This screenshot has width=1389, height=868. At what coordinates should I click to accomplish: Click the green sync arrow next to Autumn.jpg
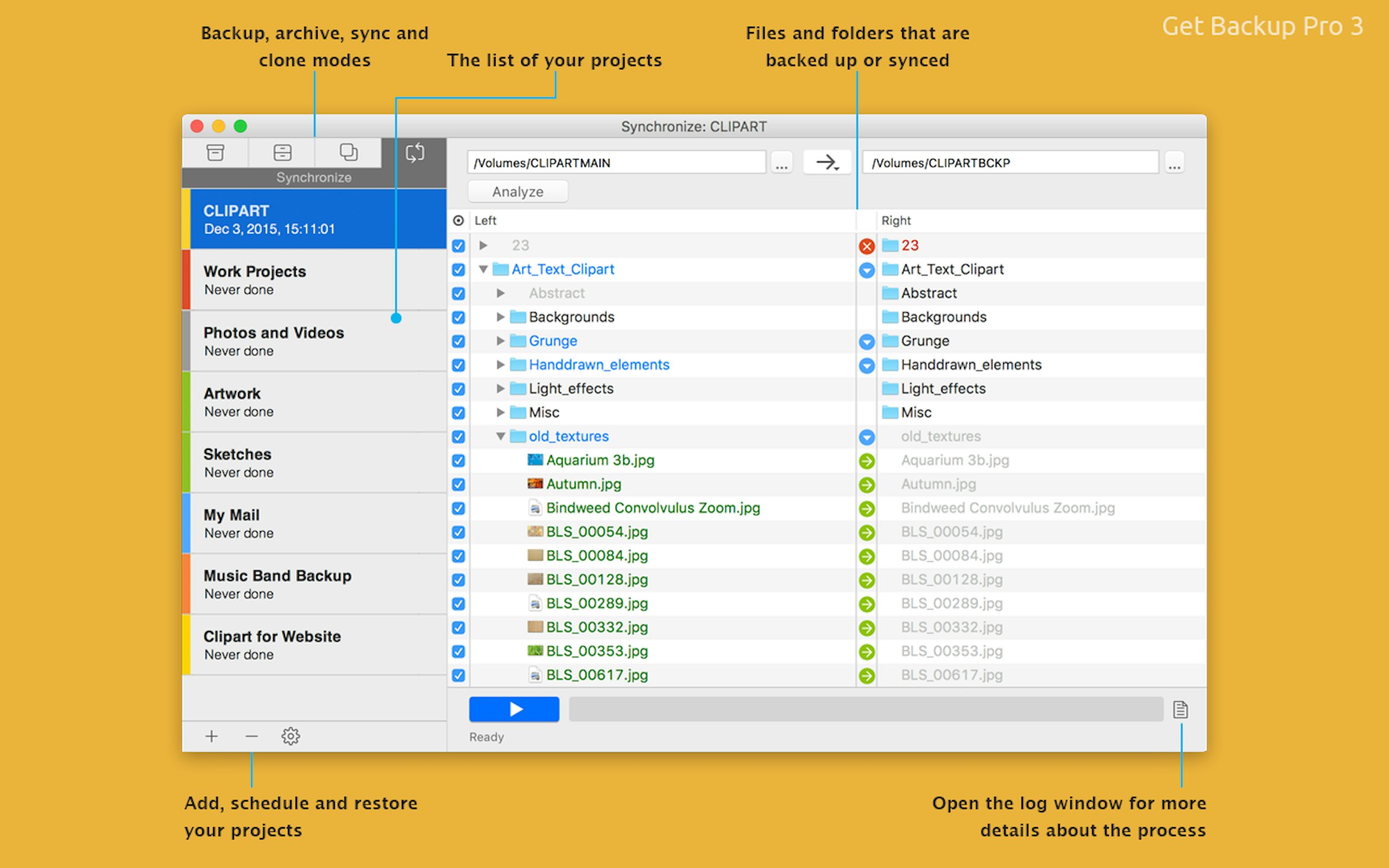pos(867,484)
